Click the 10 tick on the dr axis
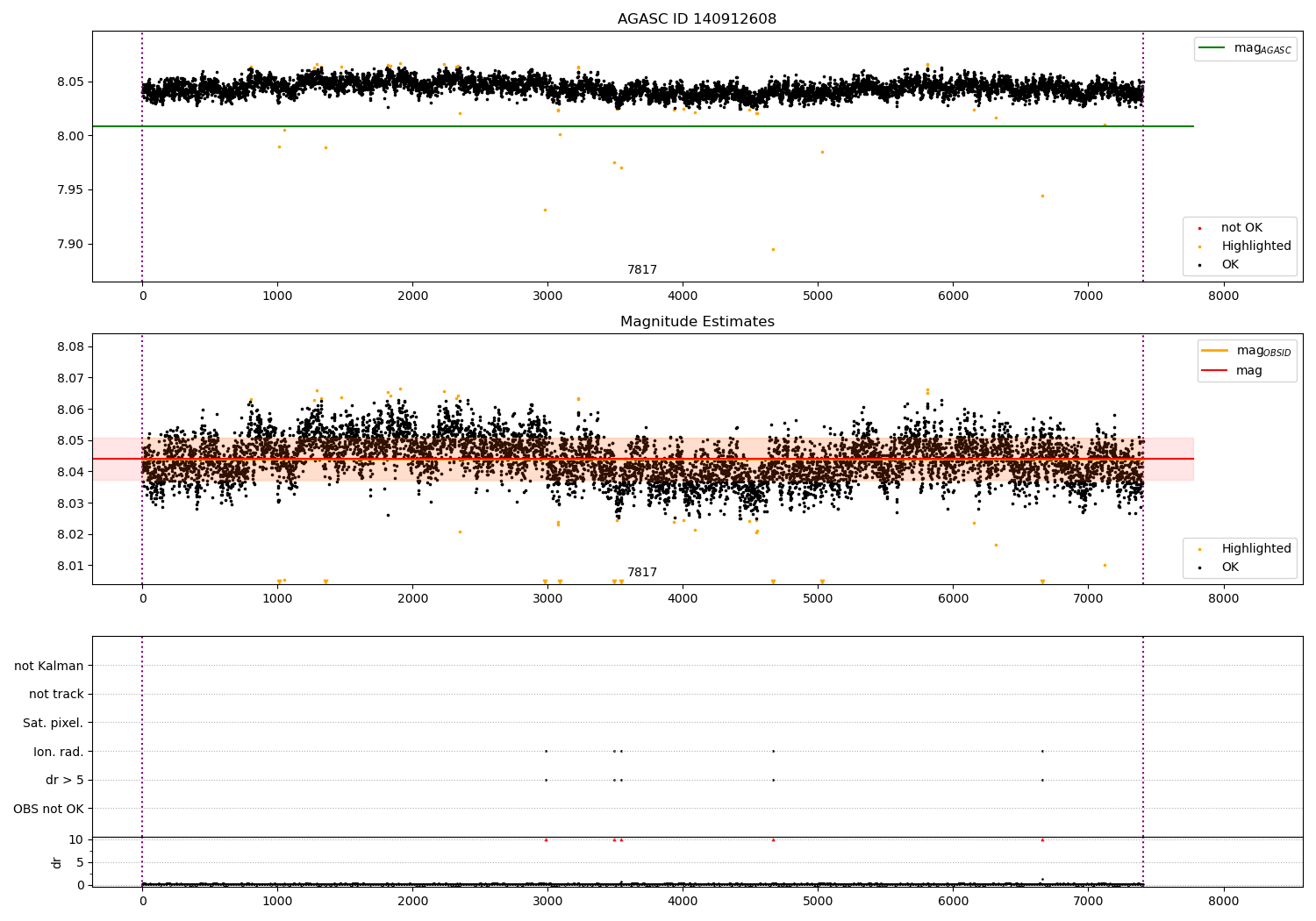The image size is (1316, 921). pyautogui.click(x=76, y=839)
